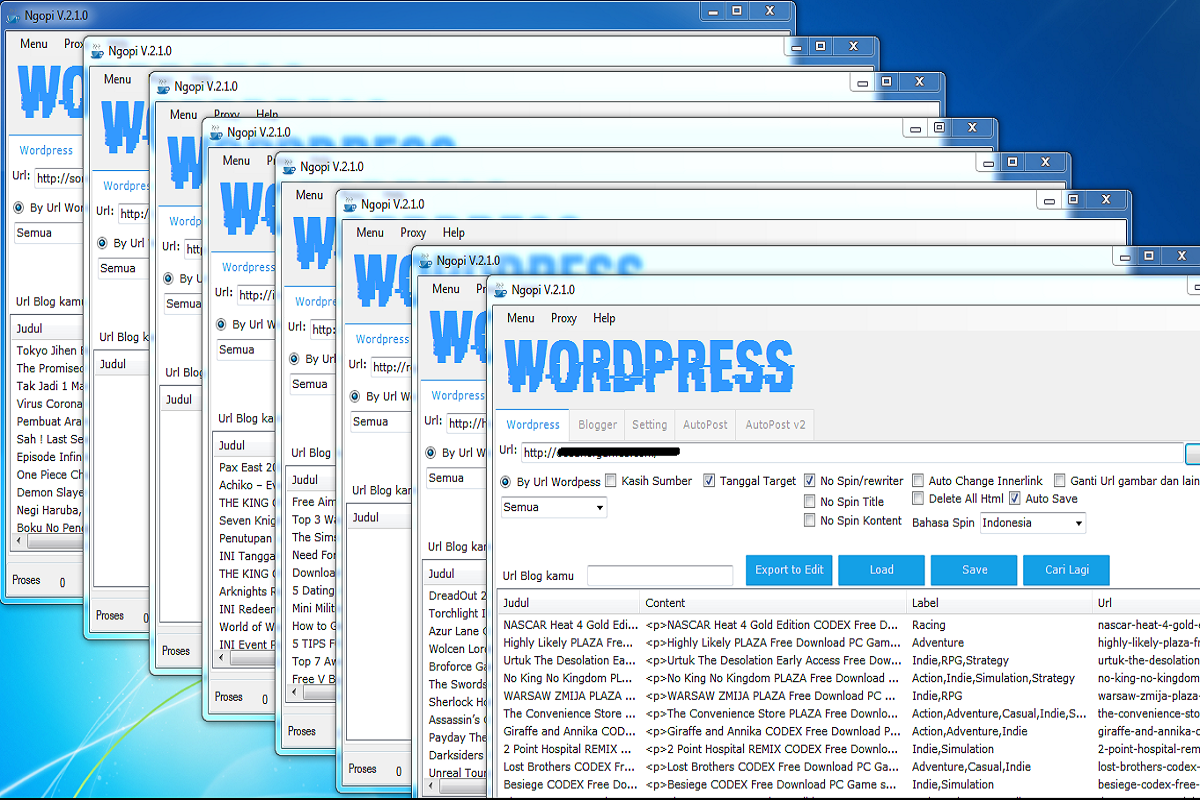Select the Besiege CODEX Free Do... row
The width and height of the screenshot is (1200, 800).
[x=570, y=785]
